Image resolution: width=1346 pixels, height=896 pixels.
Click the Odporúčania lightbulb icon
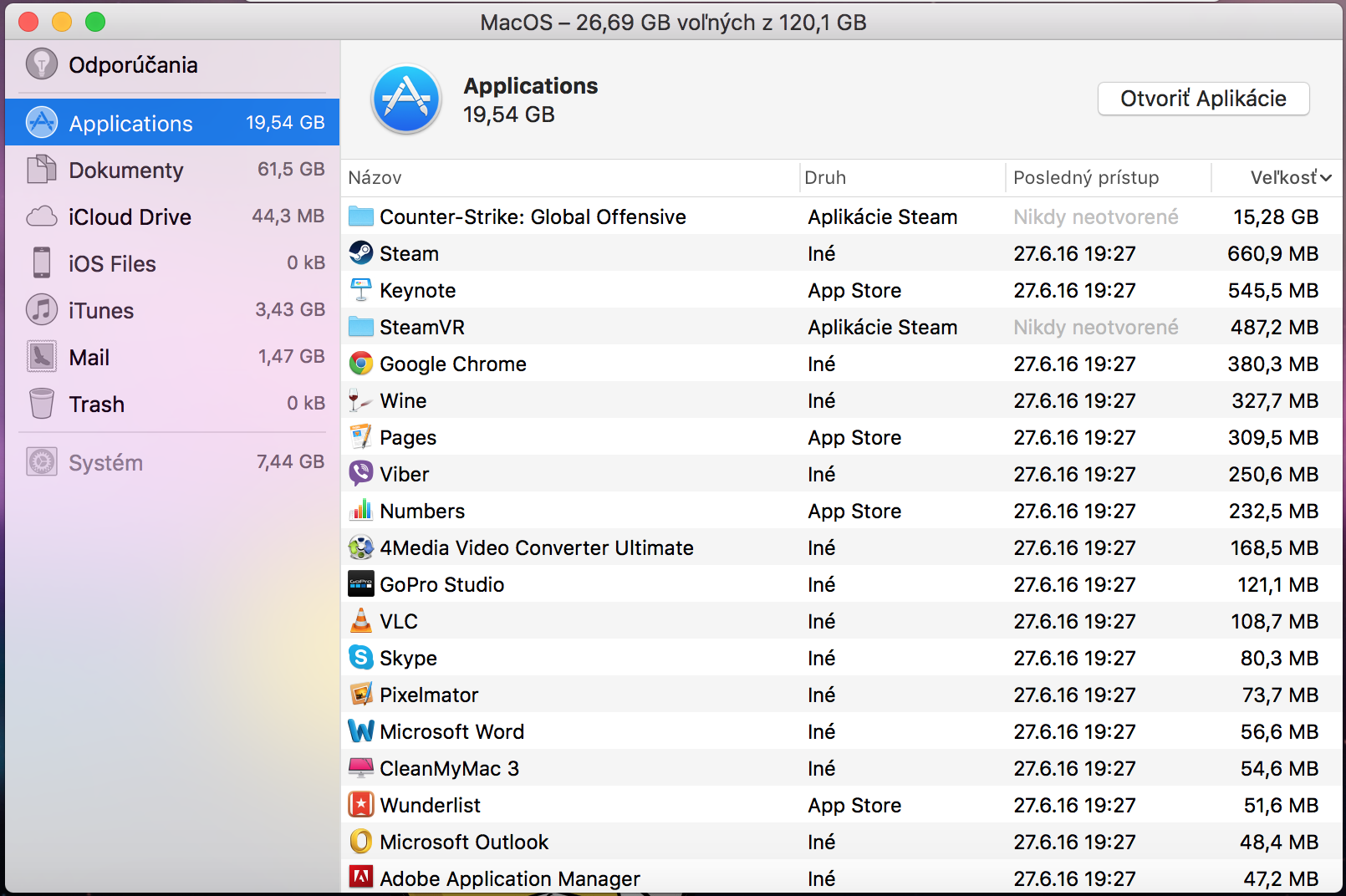tap(41, 64)
